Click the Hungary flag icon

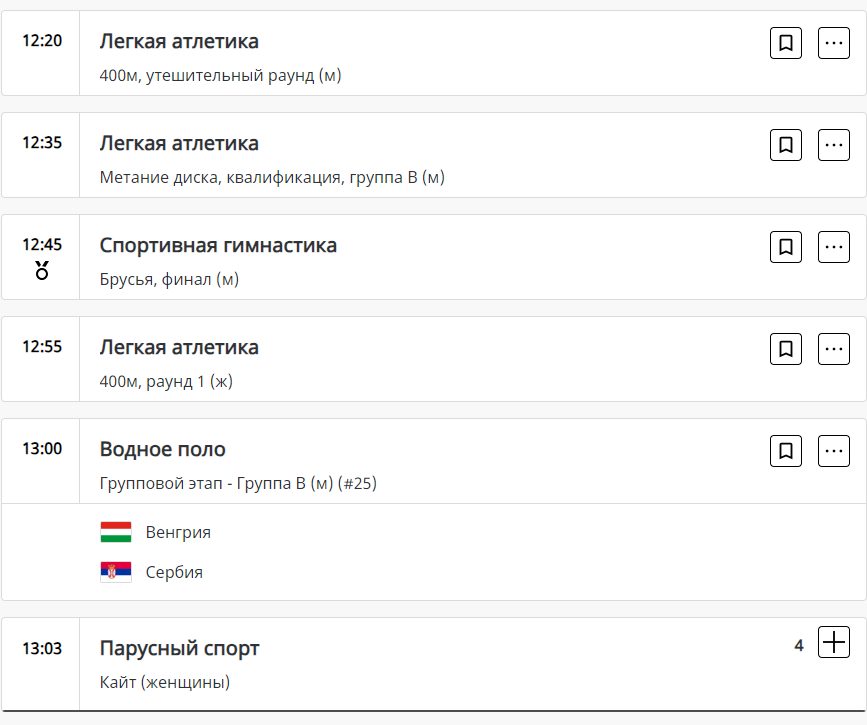coord(116,532)
